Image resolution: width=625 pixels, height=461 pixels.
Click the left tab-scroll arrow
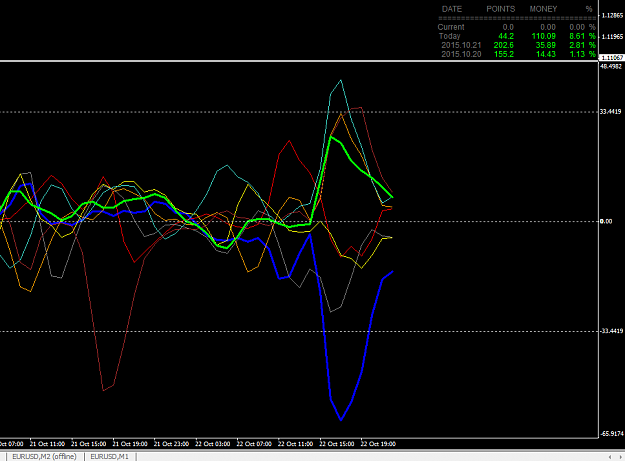pyautogui.click(x=609, y=457)
